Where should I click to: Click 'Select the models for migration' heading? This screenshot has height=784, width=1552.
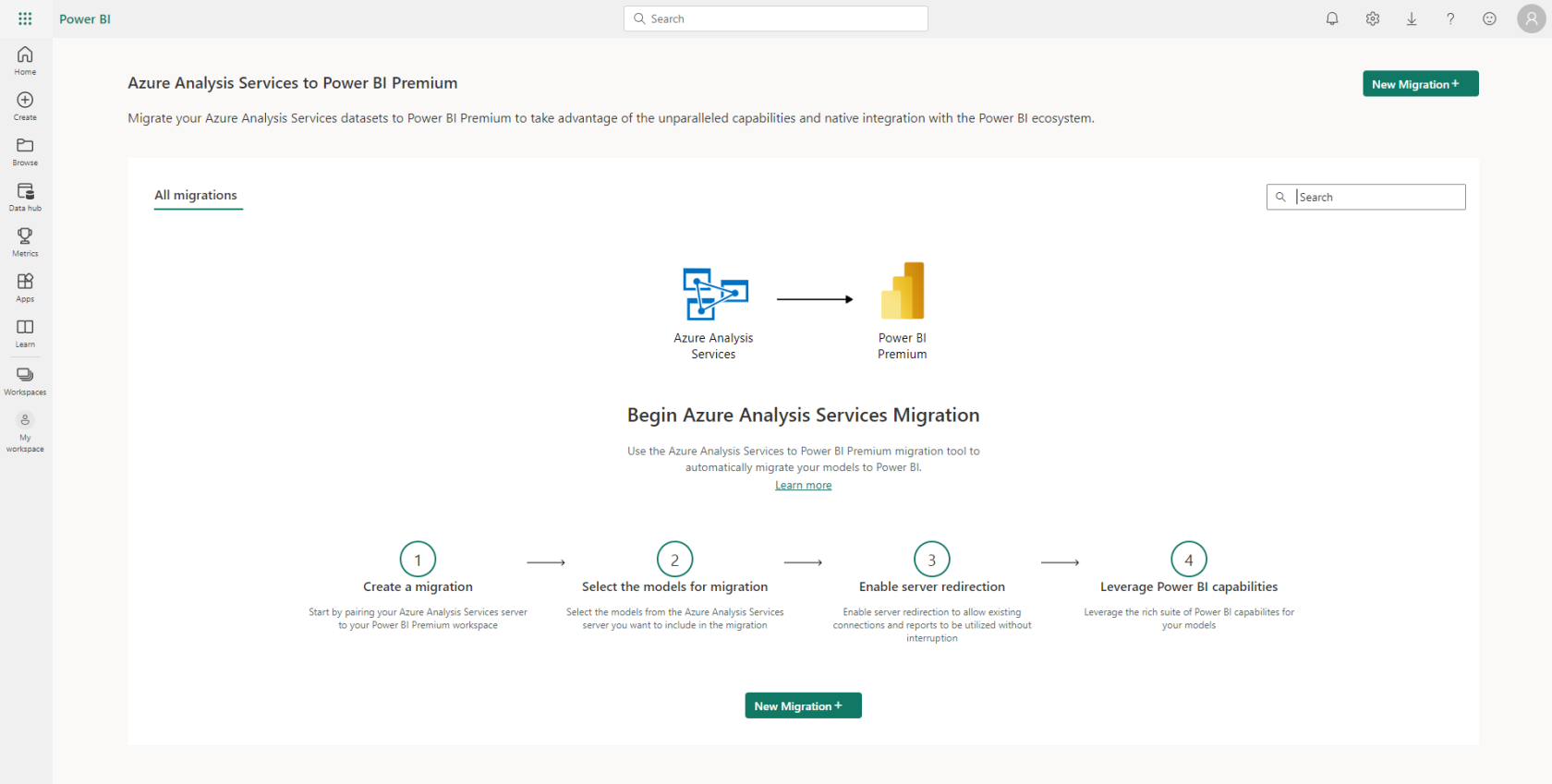[674, 586]
